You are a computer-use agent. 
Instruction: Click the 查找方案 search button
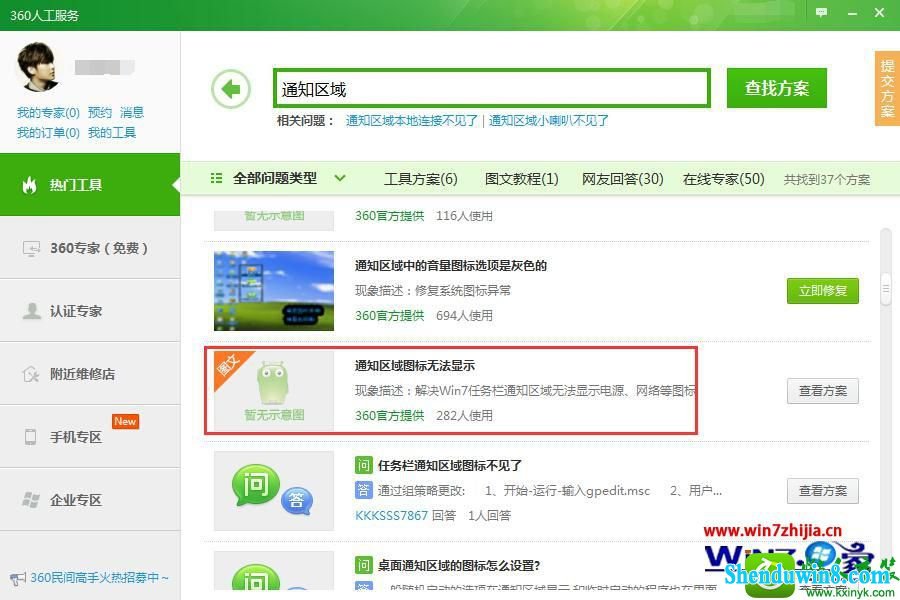click(x=777, y=88)
